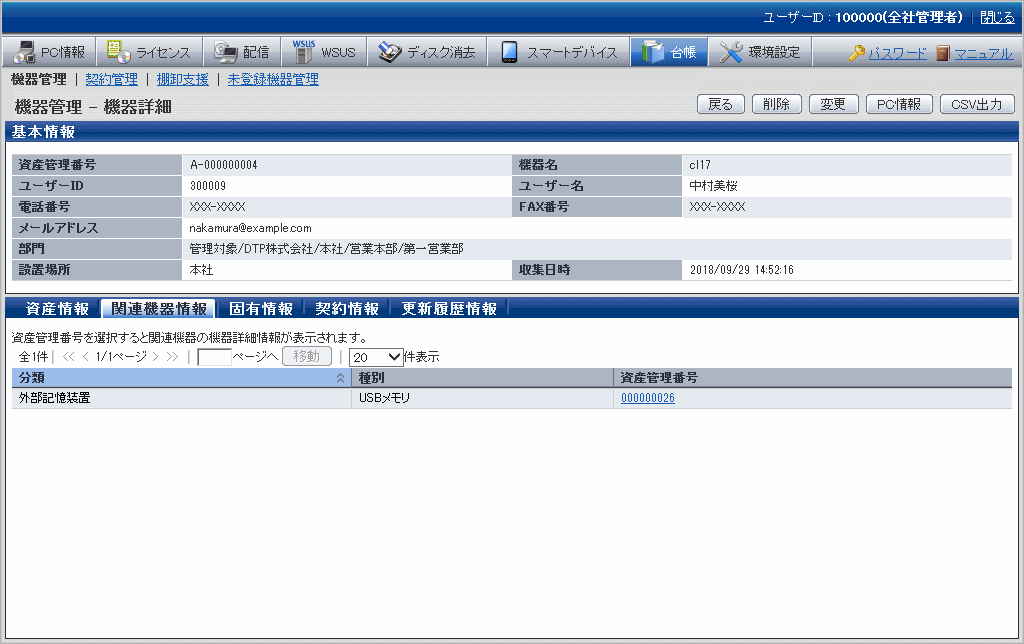Jump to last page arrow »
Image resolution: width=1024 pixels, height=644 pixels.
tap(172, 357)
